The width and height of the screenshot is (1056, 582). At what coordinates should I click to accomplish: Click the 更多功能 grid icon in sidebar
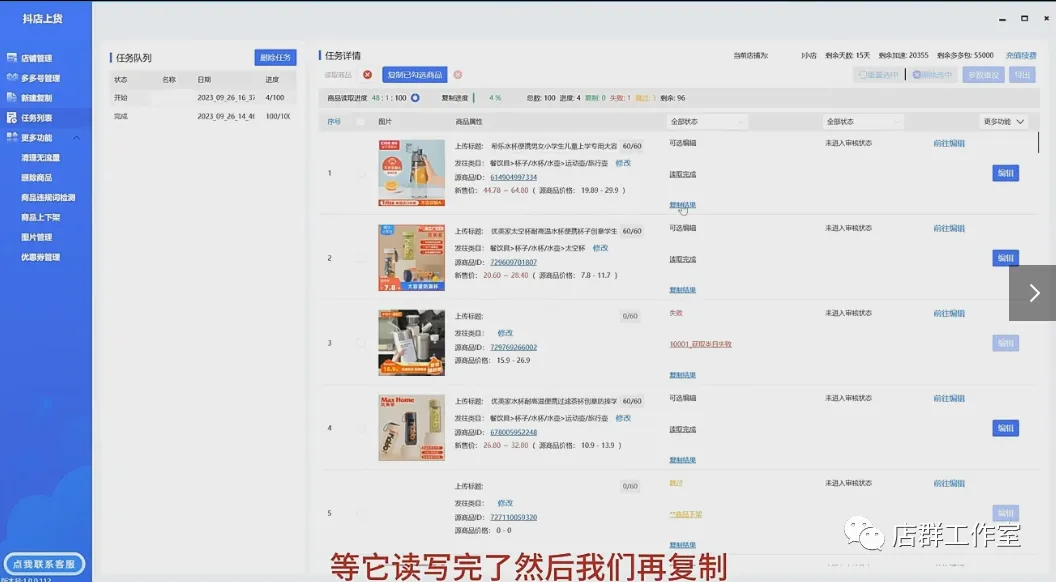(11, 138)
